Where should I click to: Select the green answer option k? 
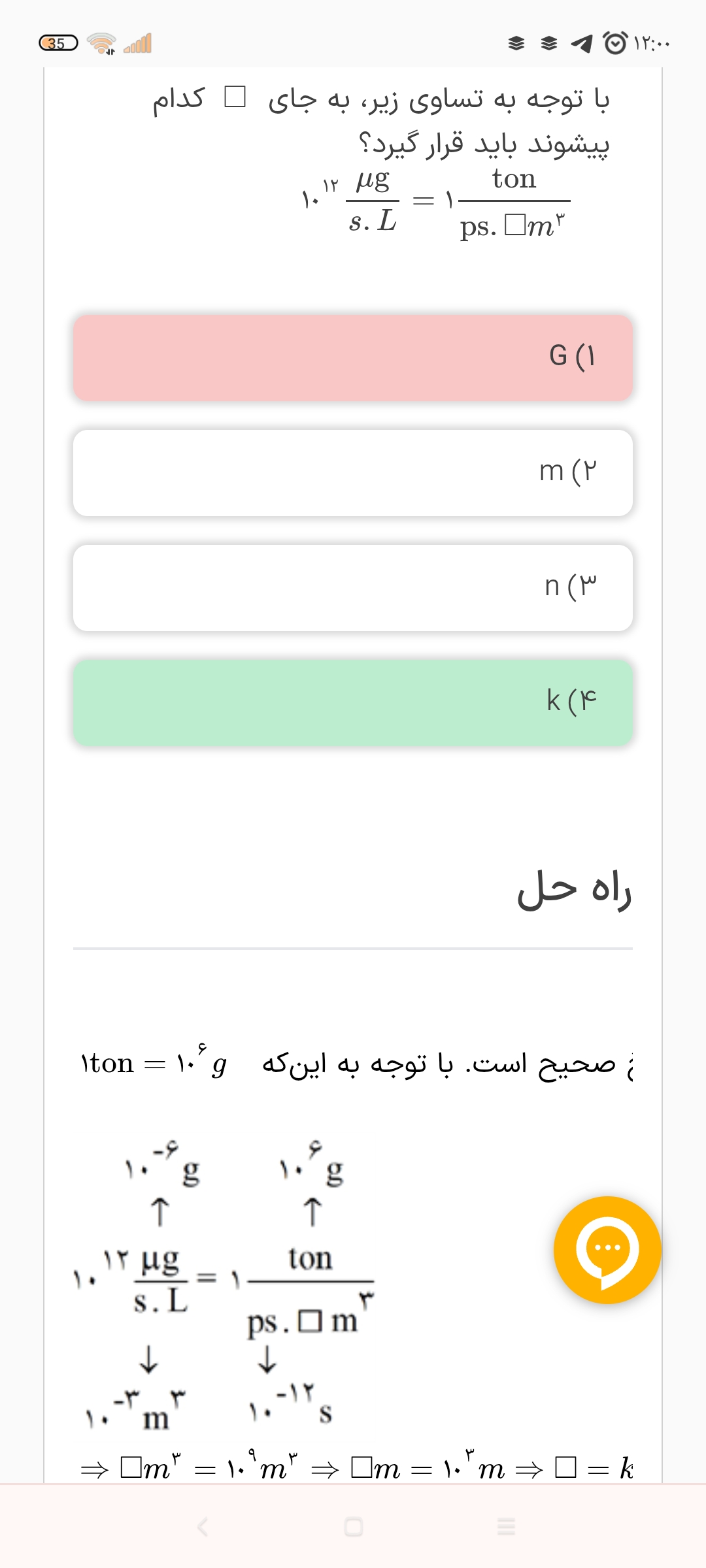click(353, 702)
